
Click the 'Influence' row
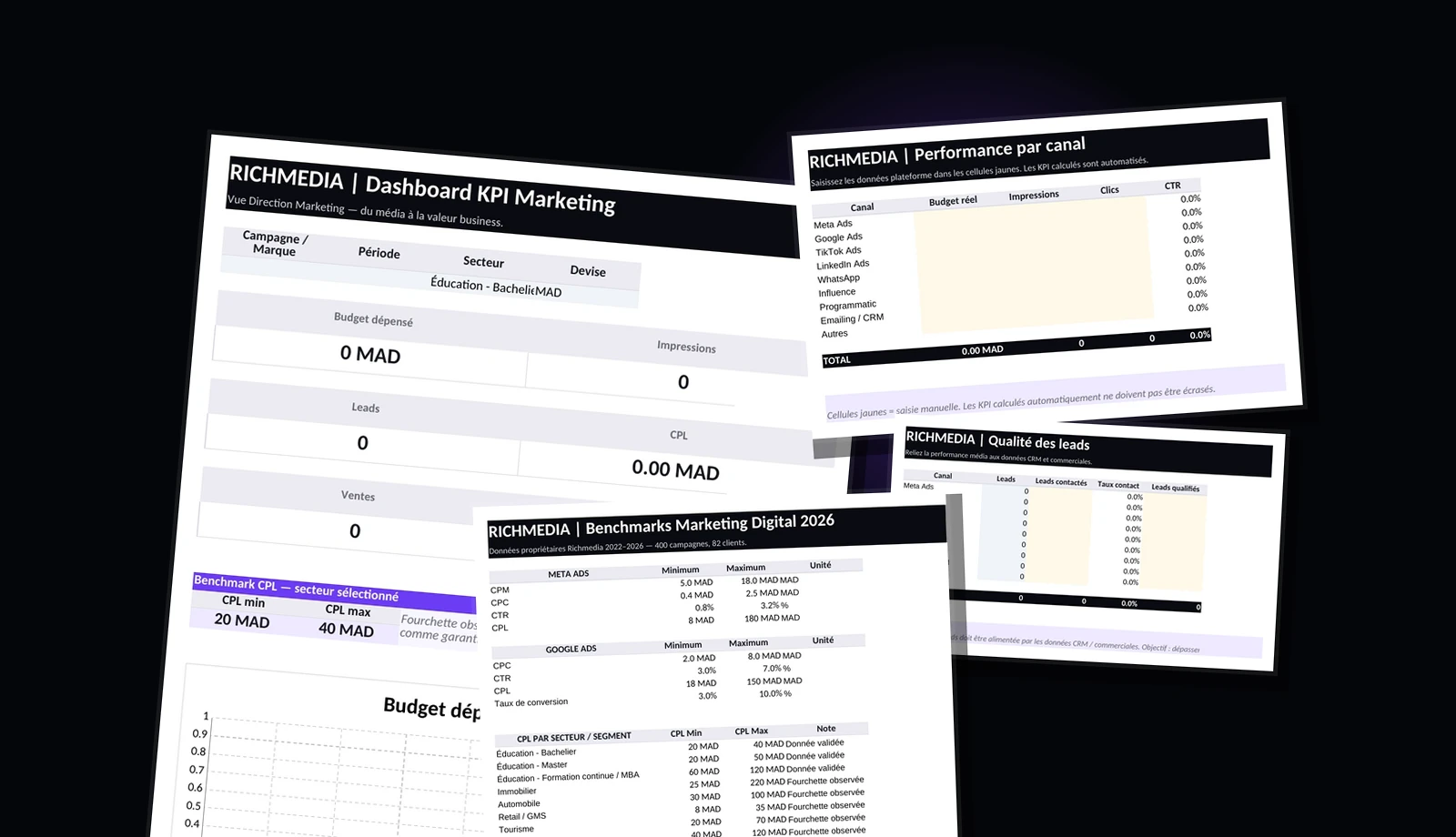(836, 293)
